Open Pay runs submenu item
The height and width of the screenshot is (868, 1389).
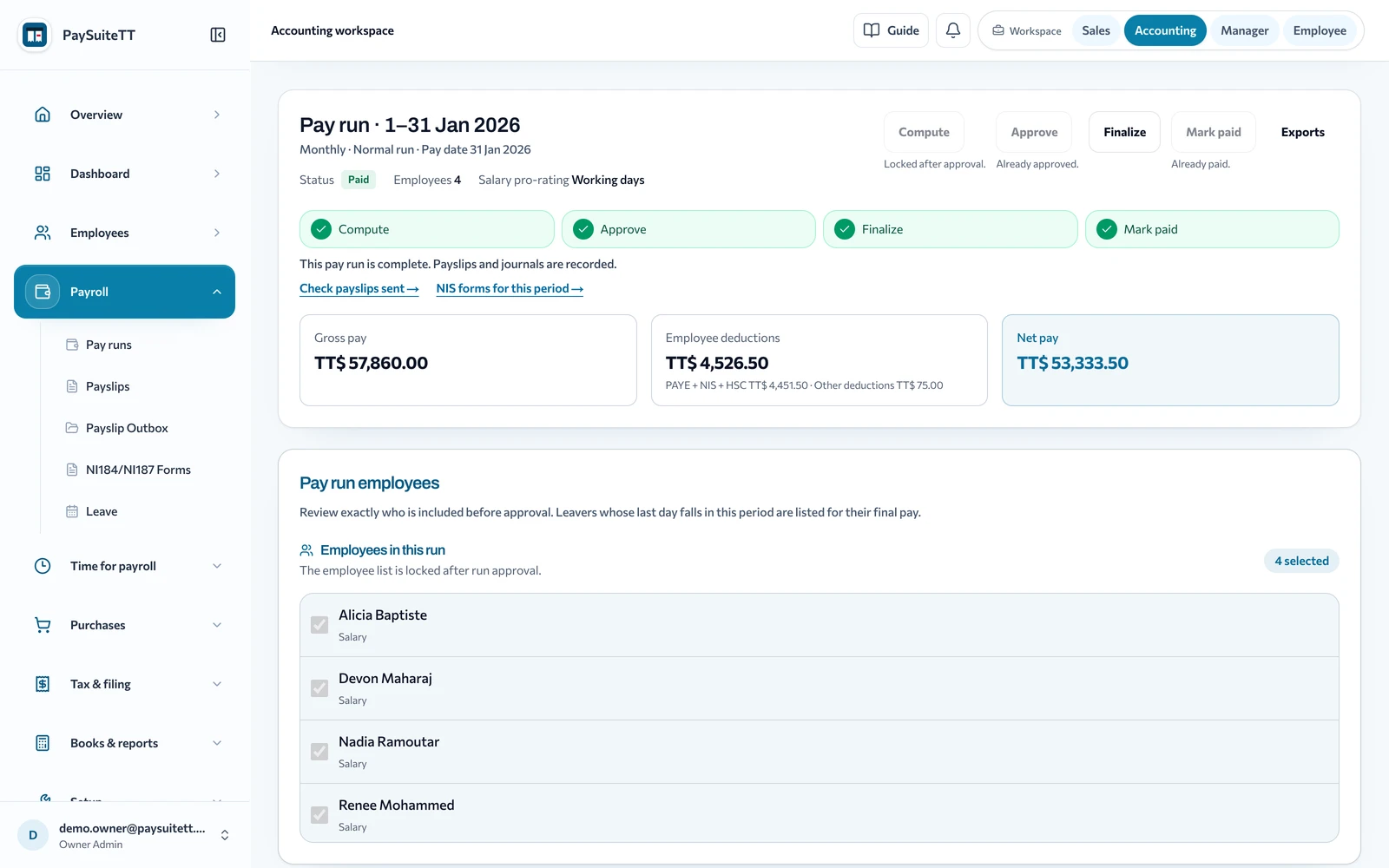coord(109,345)
